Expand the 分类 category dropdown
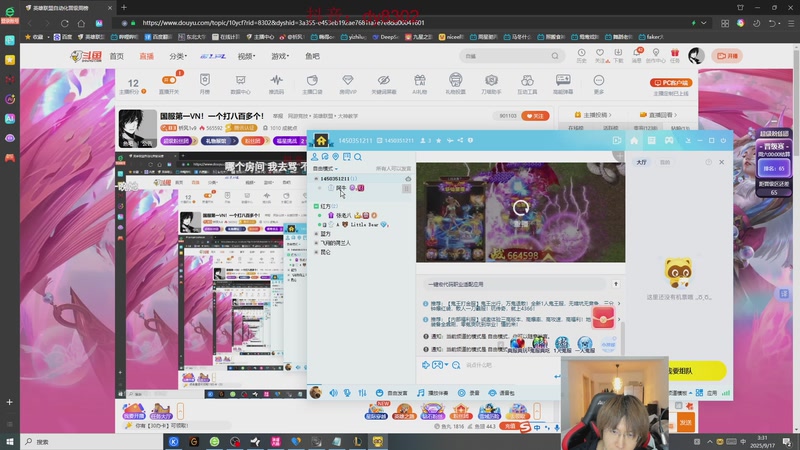 (178, 56)
